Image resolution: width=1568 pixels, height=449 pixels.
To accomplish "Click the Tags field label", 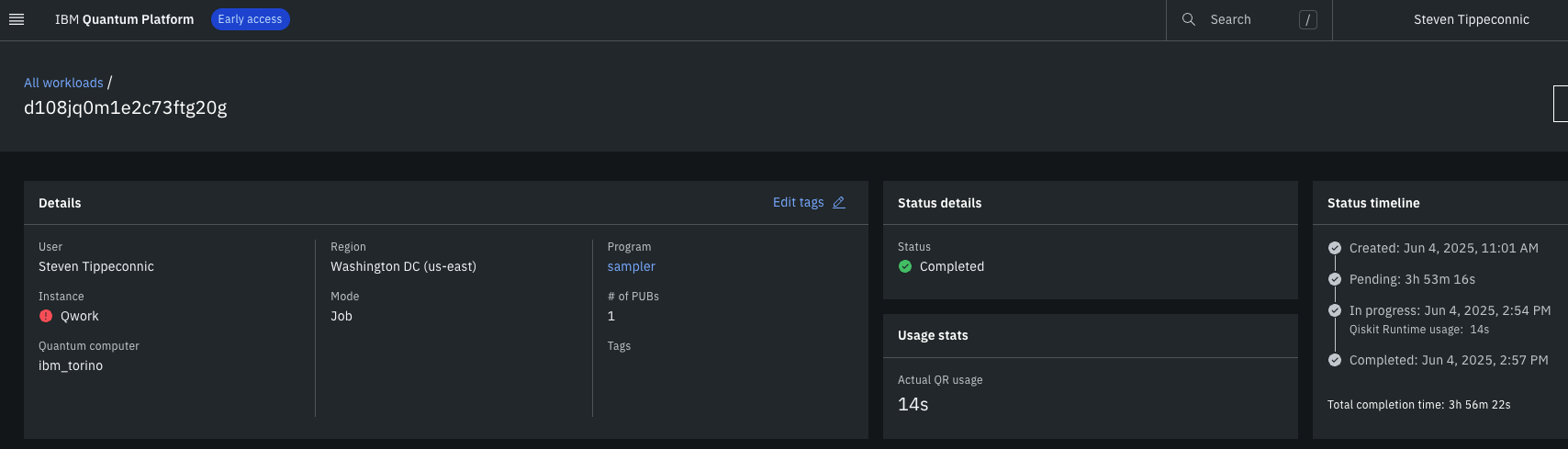I will pyautogui.click(x=619, y=346).
